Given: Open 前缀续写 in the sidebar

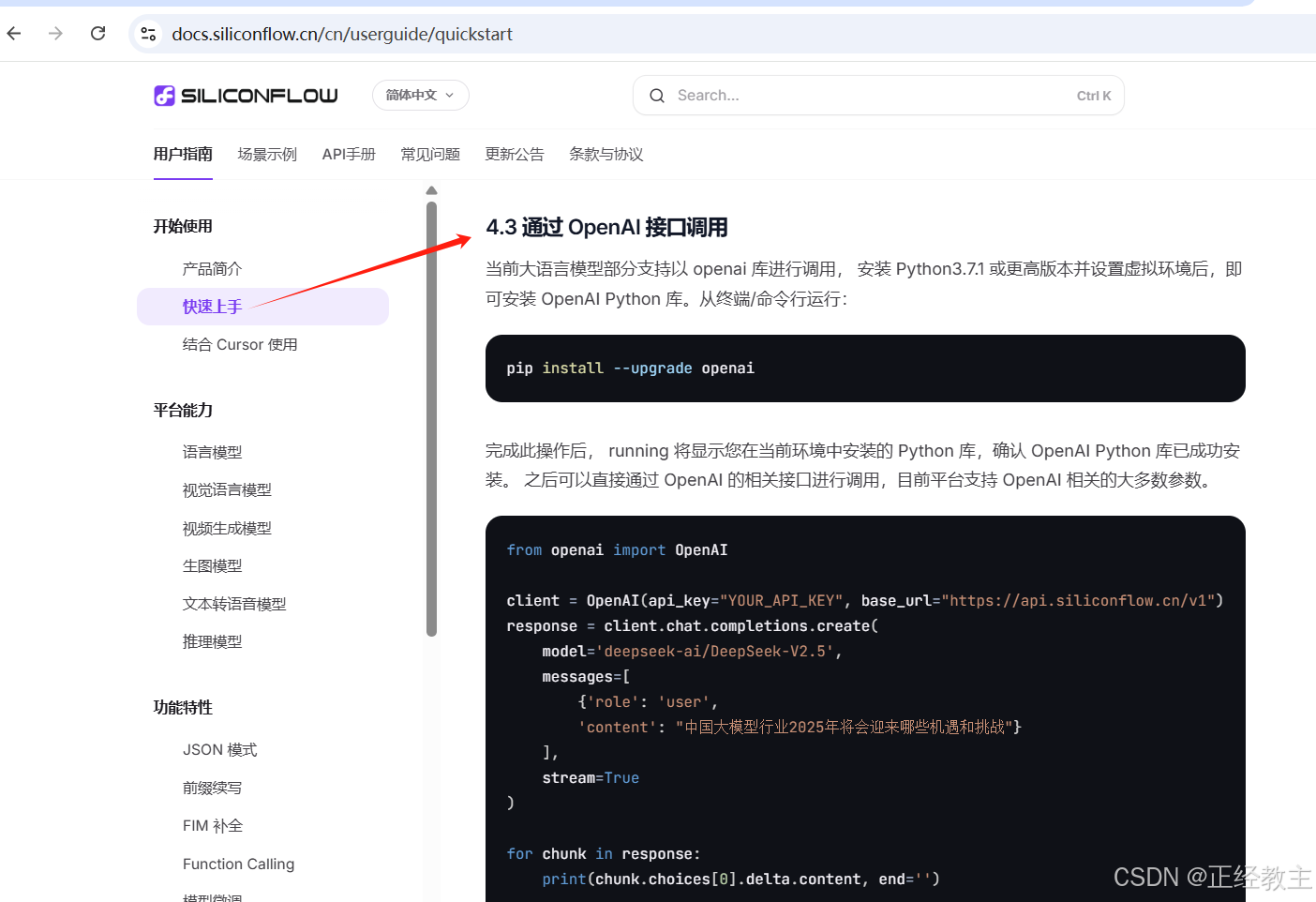Looking at the screenshot, I should [x=212, y=789].
